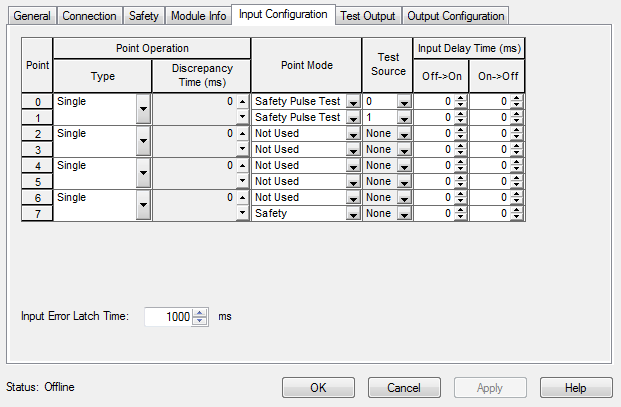Screen dimensions: 621x407
Task: Open Help for this dialog
Action: tap(576, 387)
